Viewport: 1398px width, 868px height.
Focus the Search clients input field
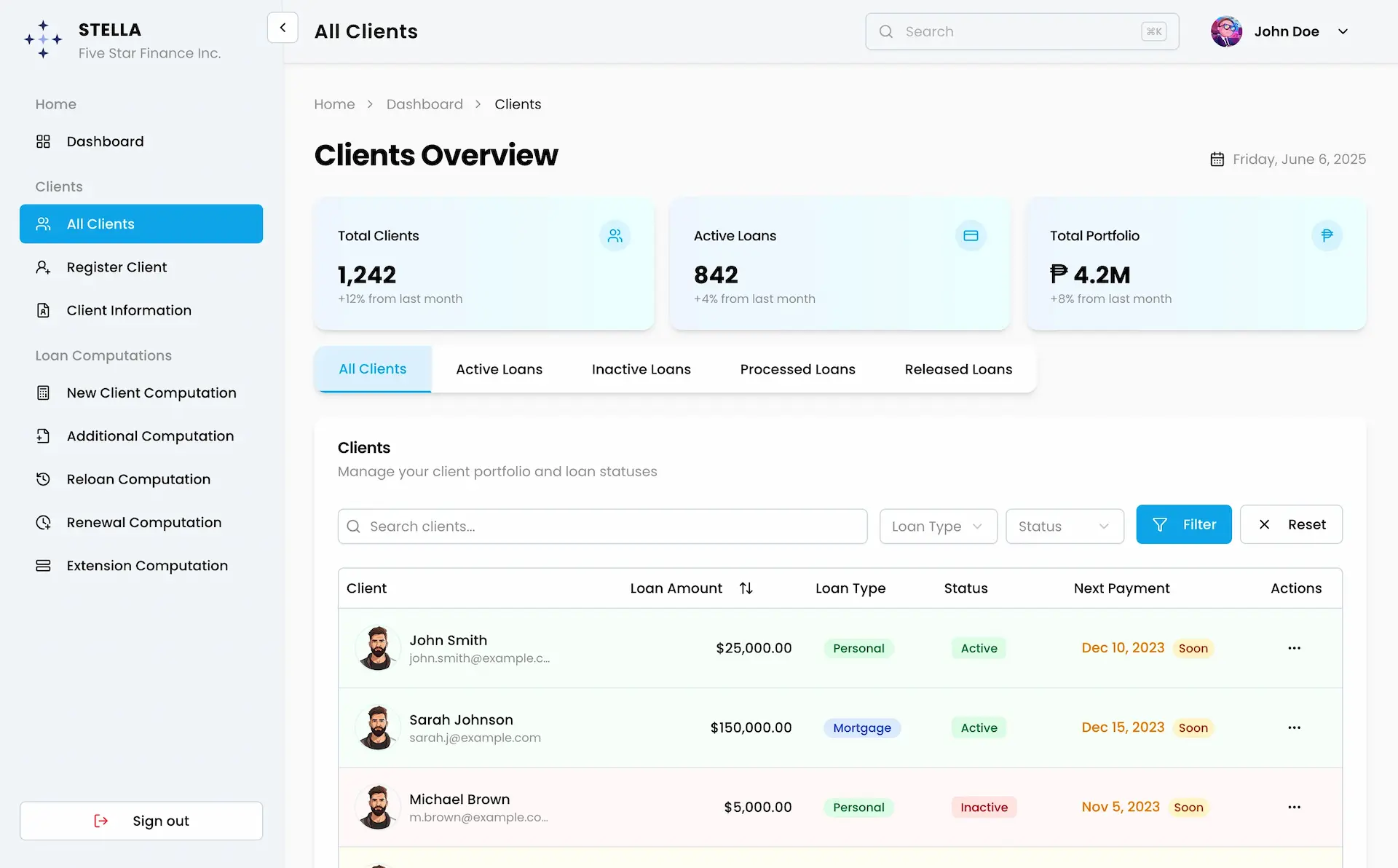point(602,526)
